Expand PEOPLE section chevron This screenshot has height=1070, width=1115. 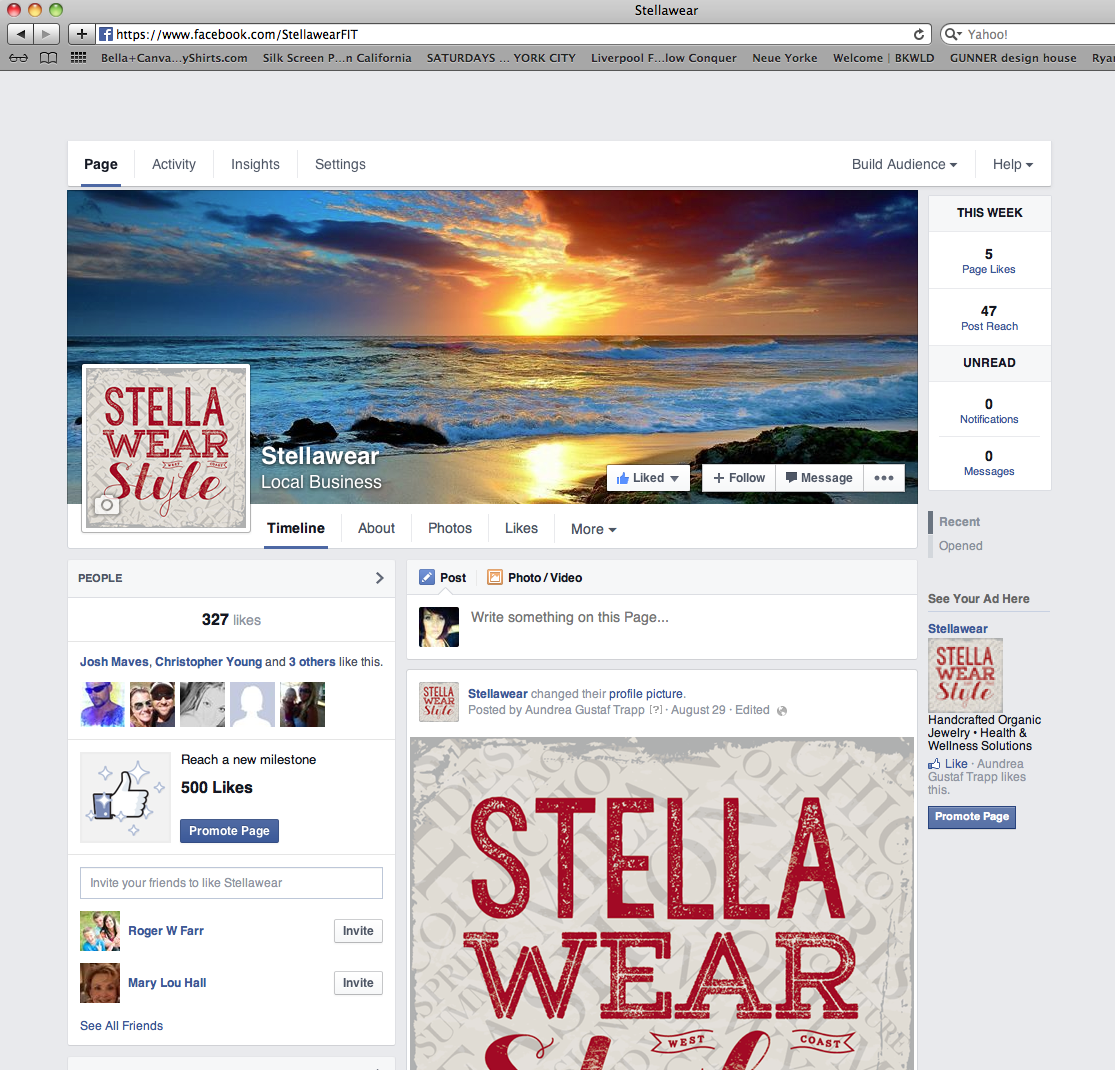point(380,578)
